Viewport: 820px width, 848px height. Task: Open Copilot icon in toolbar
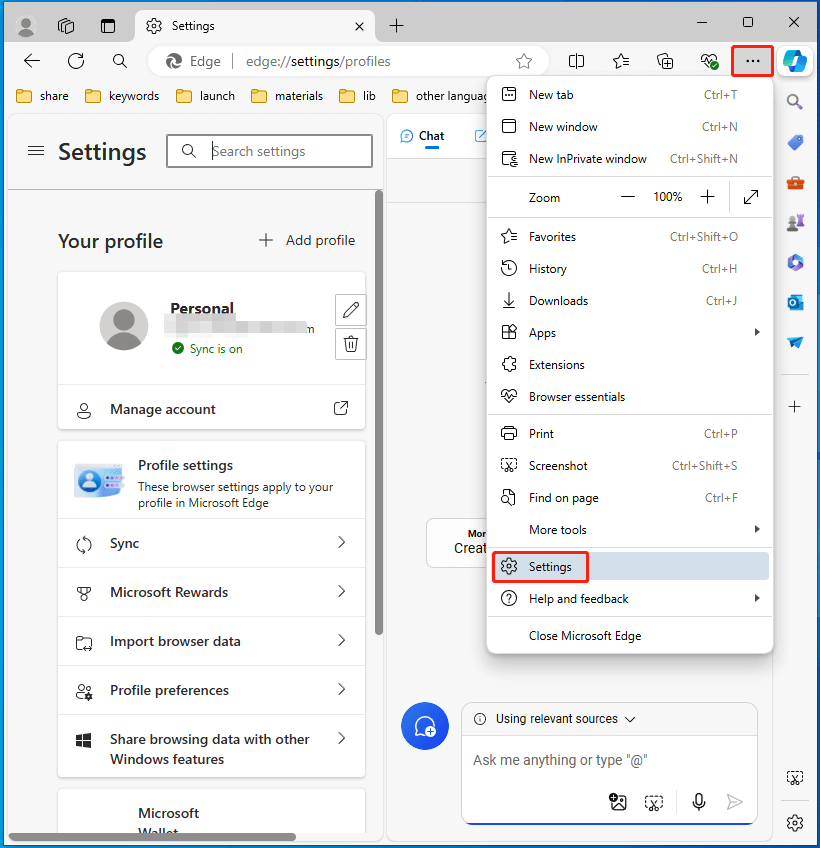coord(795,61)
